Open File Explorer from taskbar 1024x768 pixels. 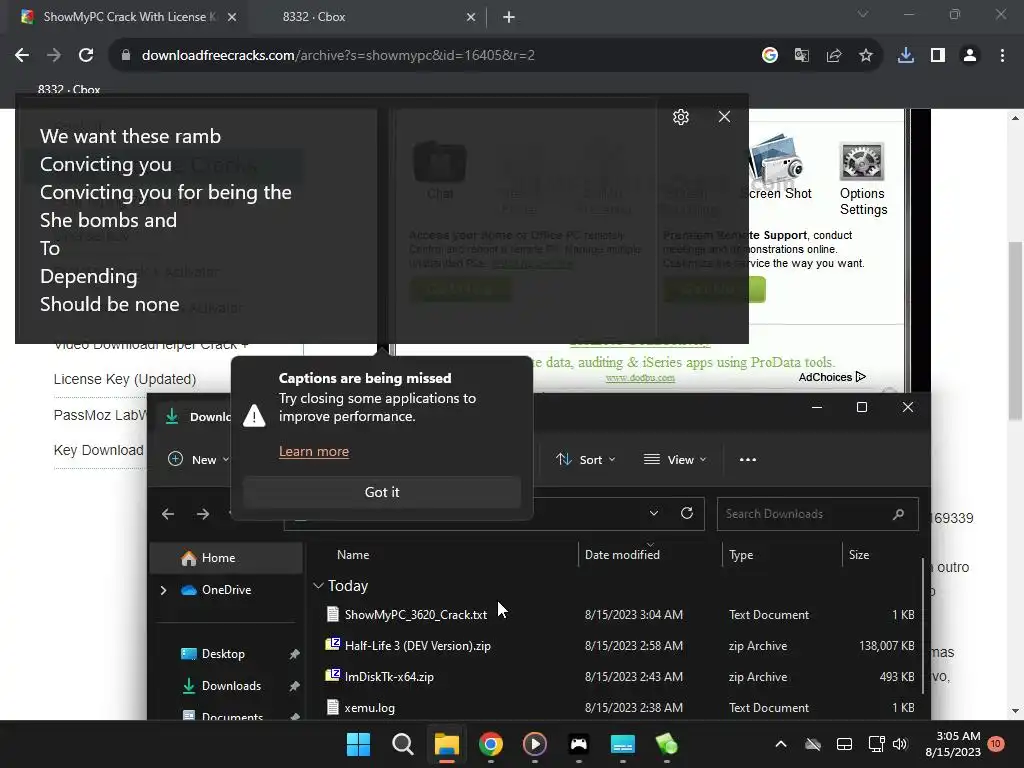pos(447,744)
